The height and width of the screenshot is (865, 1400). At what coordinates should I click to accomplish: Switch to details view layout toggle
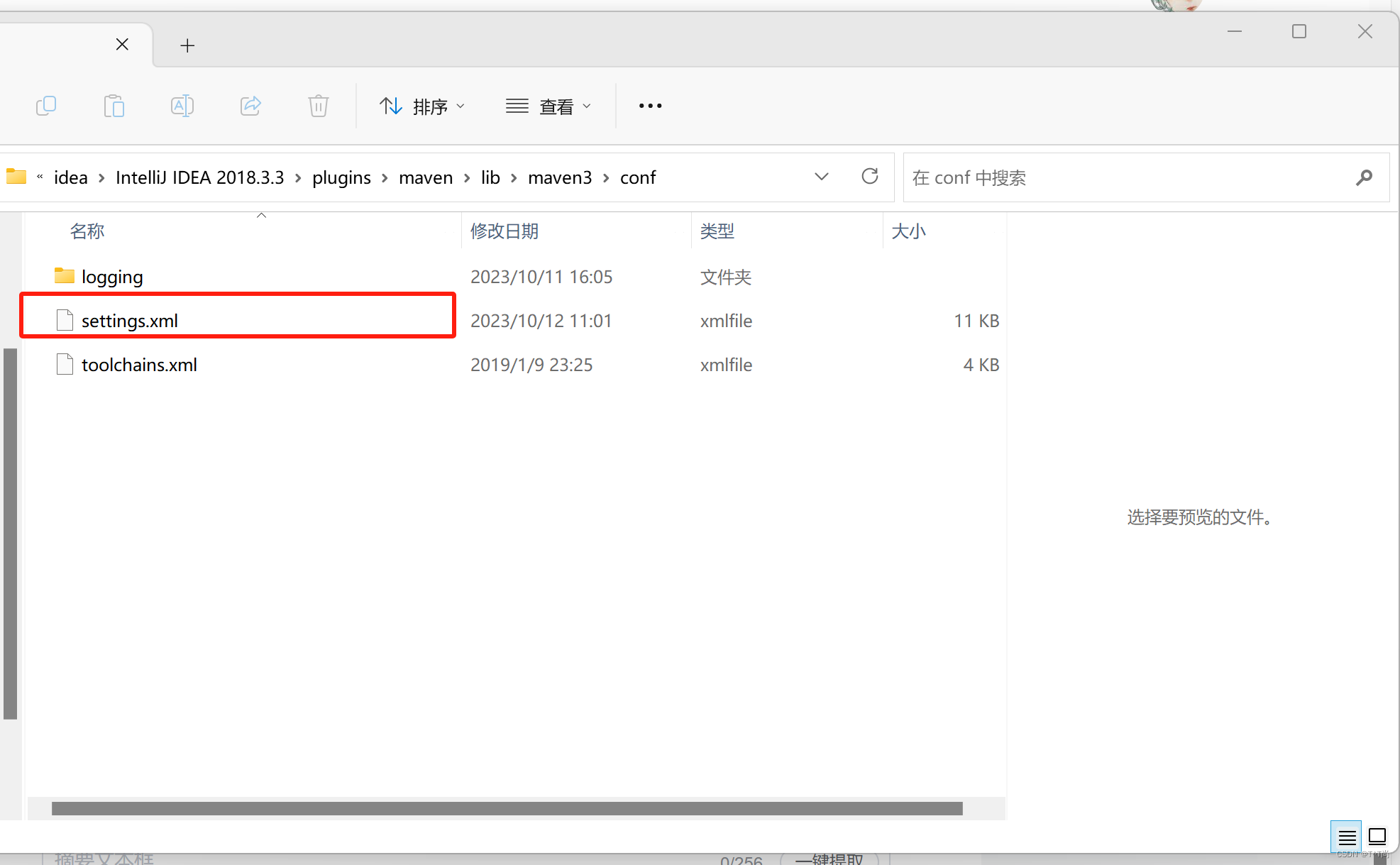coord(1347,837)
